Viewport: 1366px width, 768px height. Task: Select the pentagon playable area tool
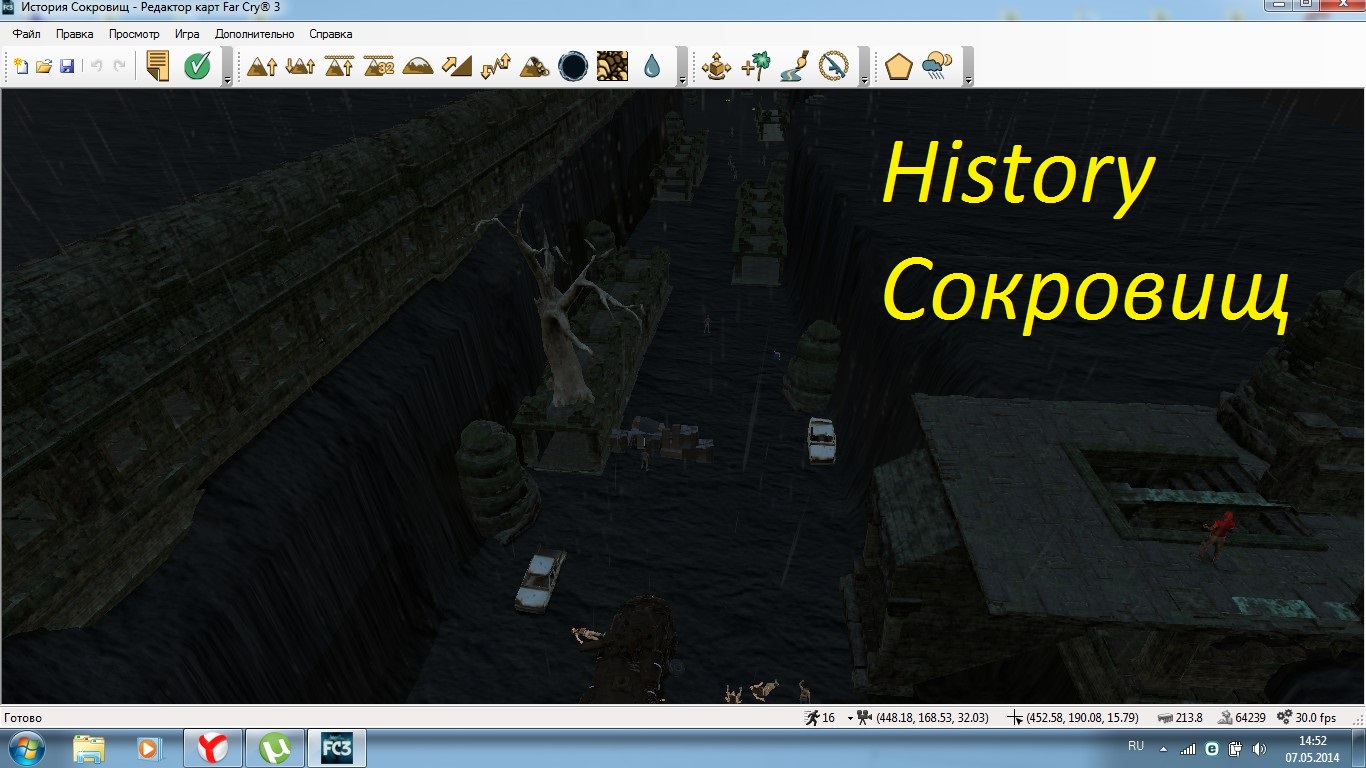898,66
